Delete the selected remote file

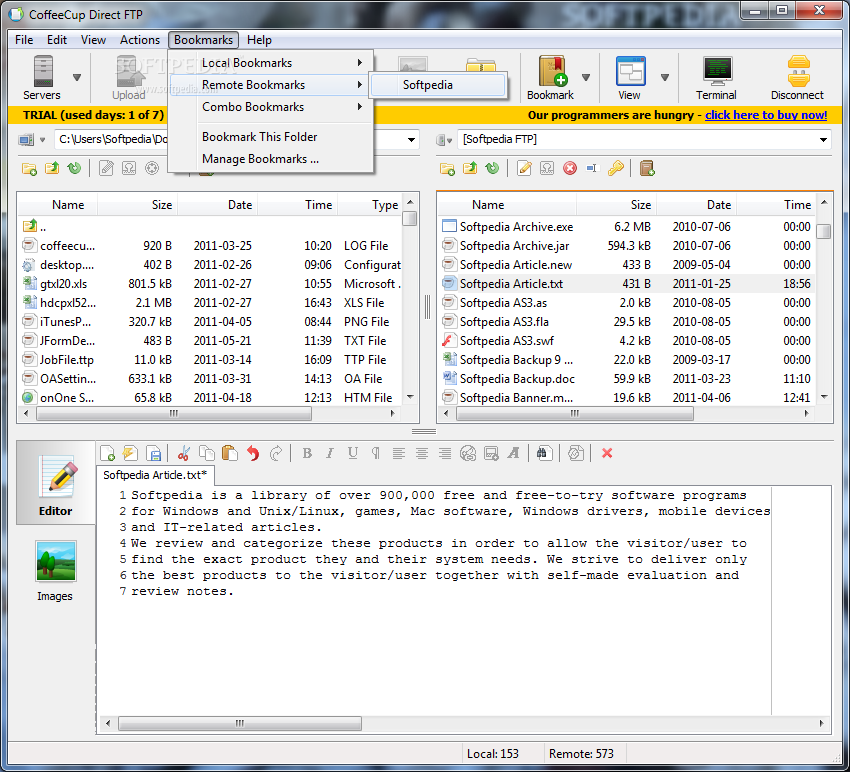click(570, 169)
